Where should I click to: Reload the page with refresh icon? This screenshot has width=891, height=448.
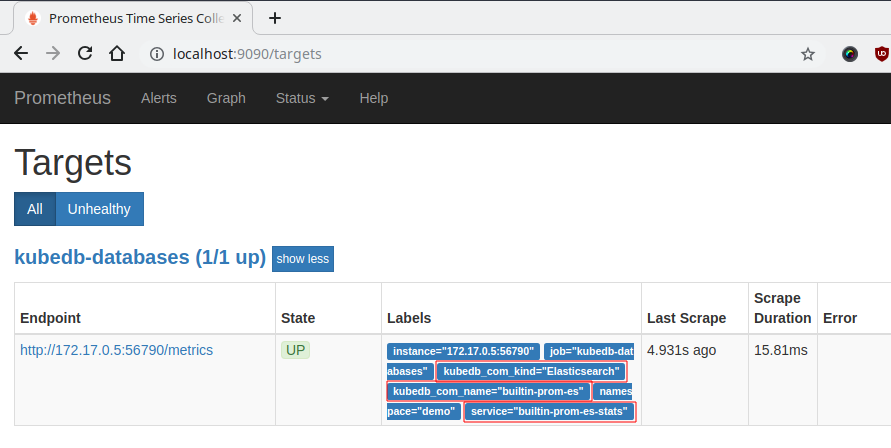click(x=85, y=54)
